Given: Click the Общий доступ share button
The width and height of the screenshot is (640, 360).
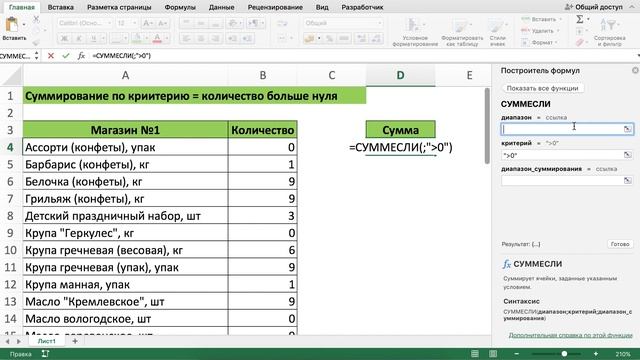Looking at the screenshot, I should pyautogui.click(x=593, y=7).
